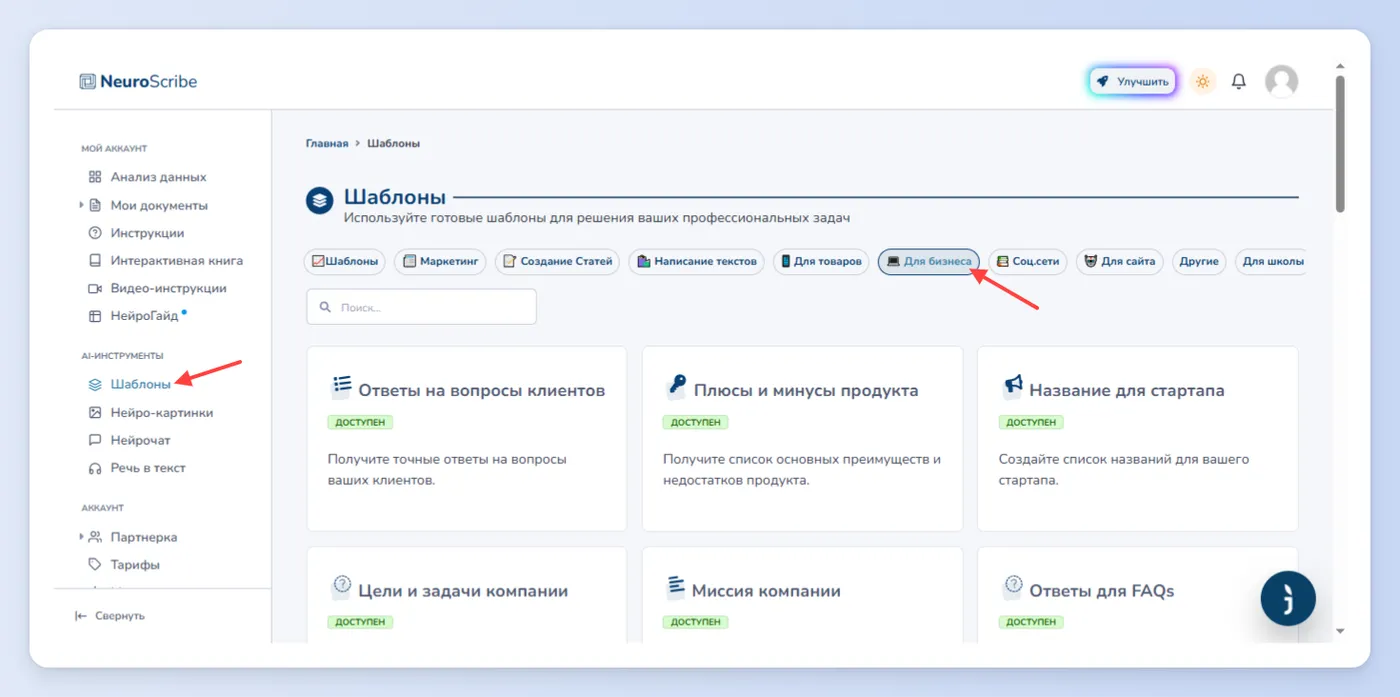This screenshot has width=1400, height=697.
Task: Open the Плюсы и минусы продукта card
Action: coord(802,439)
